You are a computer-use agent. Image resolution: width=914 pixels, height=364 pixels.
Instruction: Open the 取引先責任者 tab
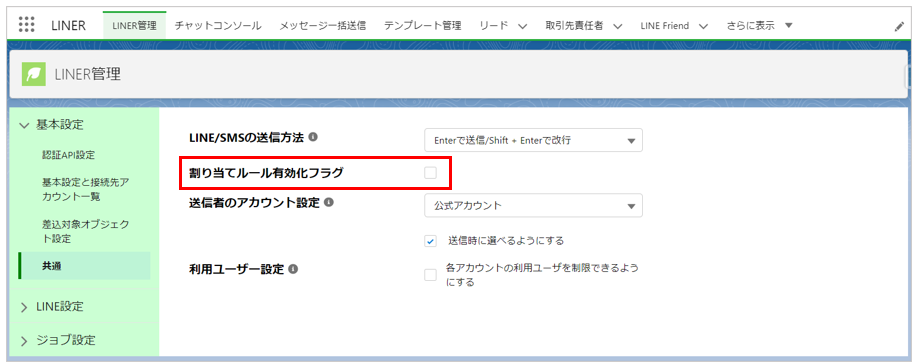[575, 25]
